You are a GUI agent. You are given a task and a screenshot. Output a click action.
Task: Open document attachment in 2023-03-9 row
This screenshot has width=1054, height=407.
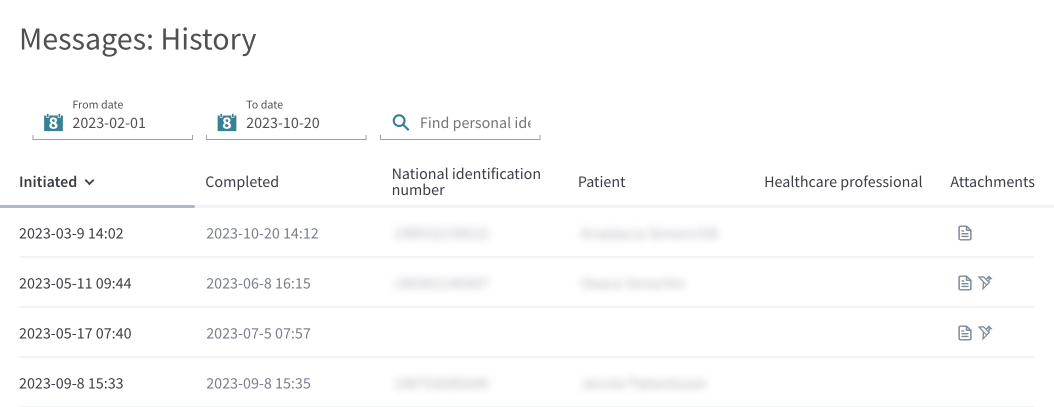[965, 233]
